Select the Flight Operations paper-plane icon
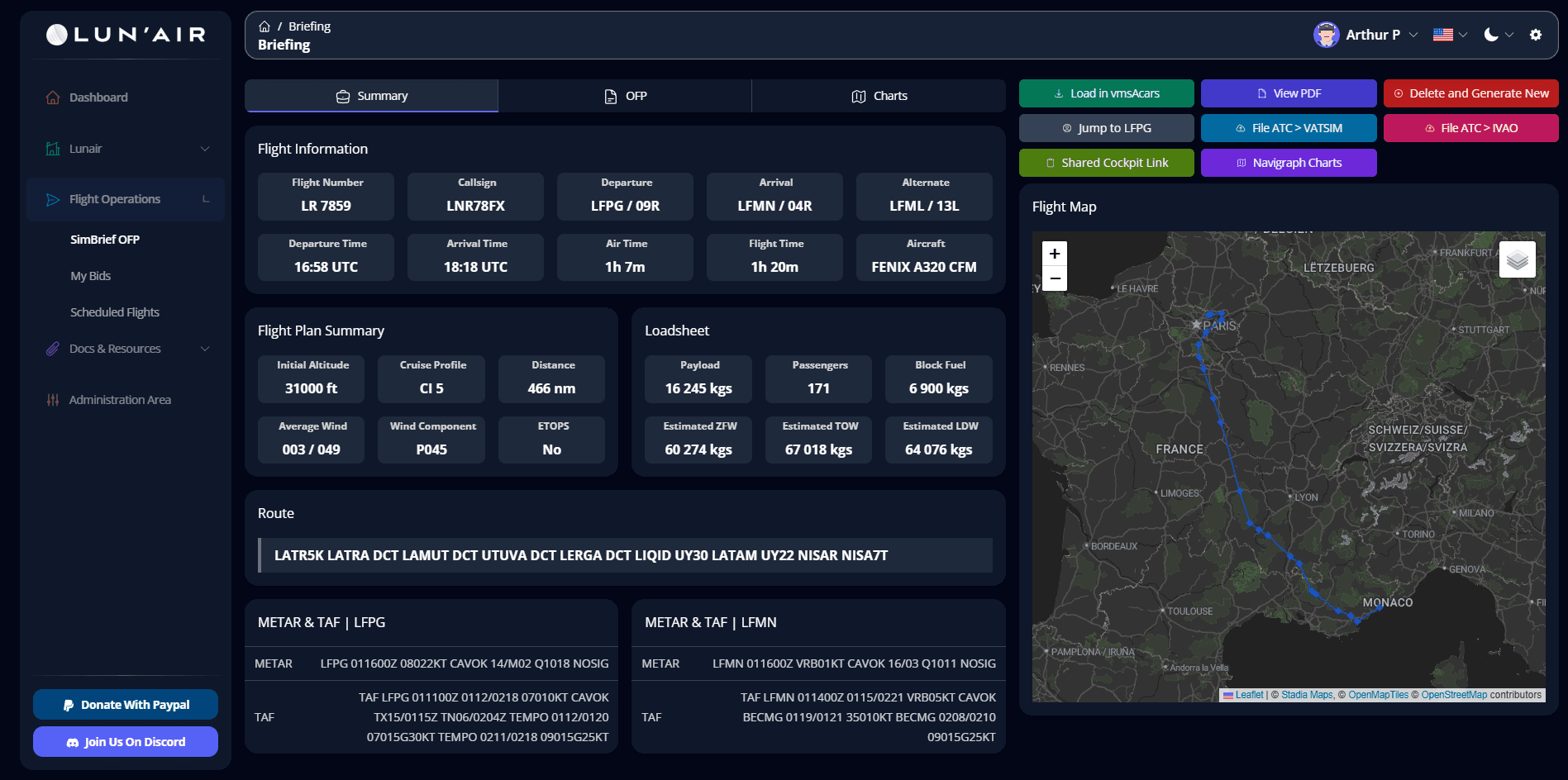The width and height of the screenshot is (1568, 780). [51, 199]
